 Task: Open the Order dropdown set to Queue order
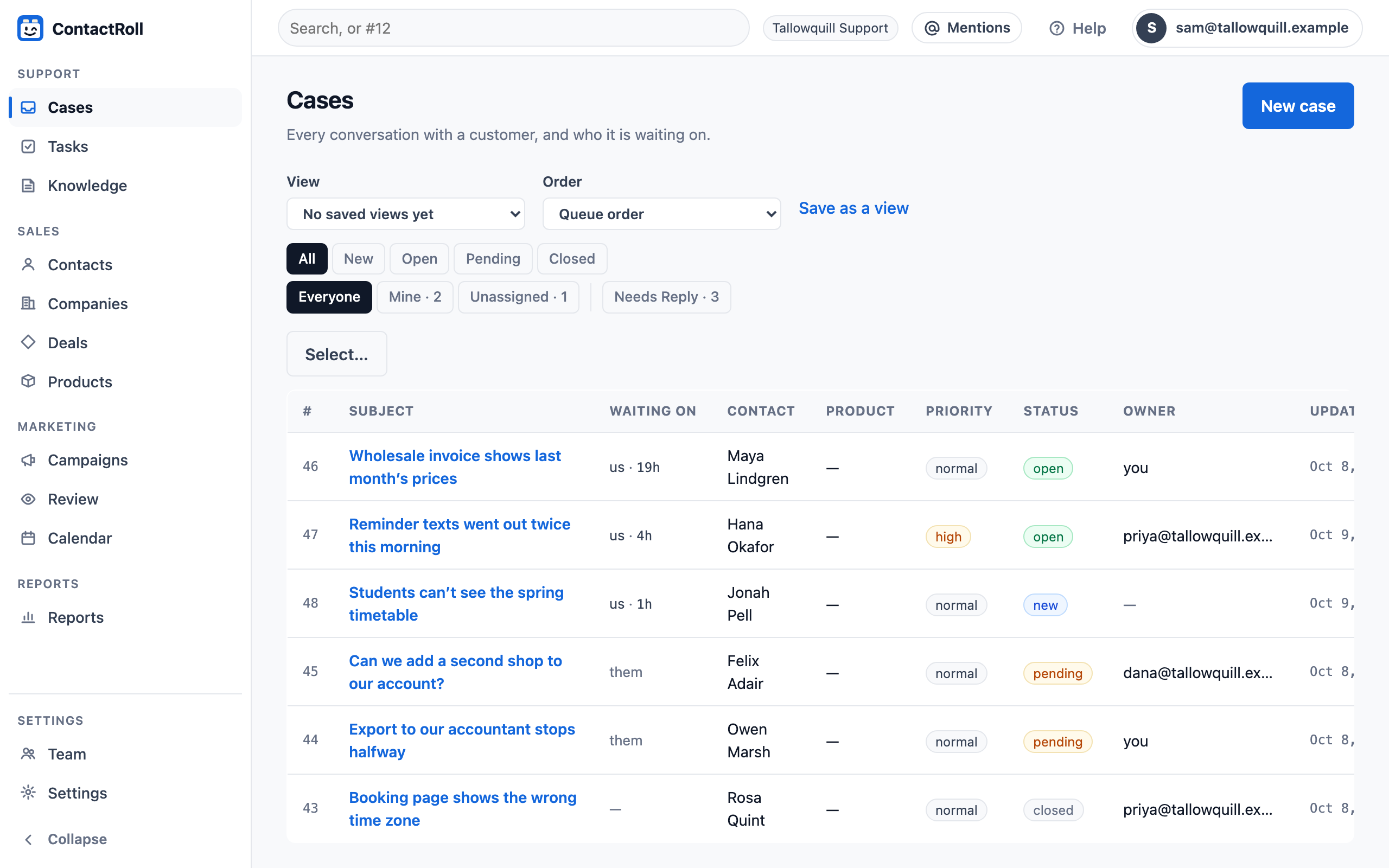click(x=662, y=214)
